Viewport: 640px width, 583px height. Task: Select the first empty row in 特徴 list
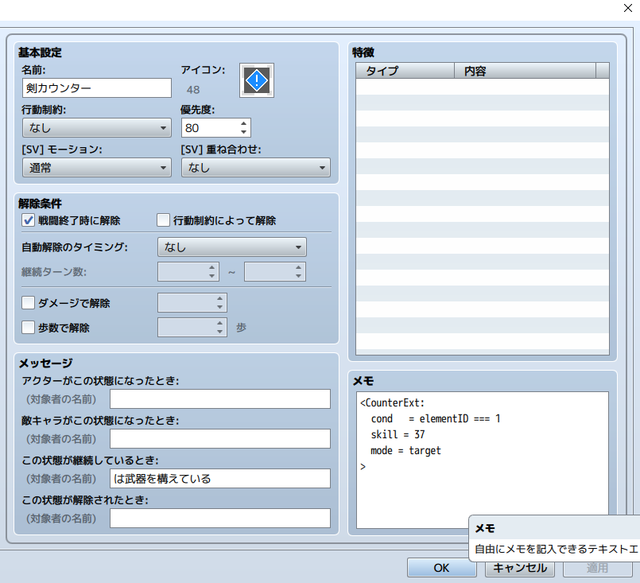[482, 87]
